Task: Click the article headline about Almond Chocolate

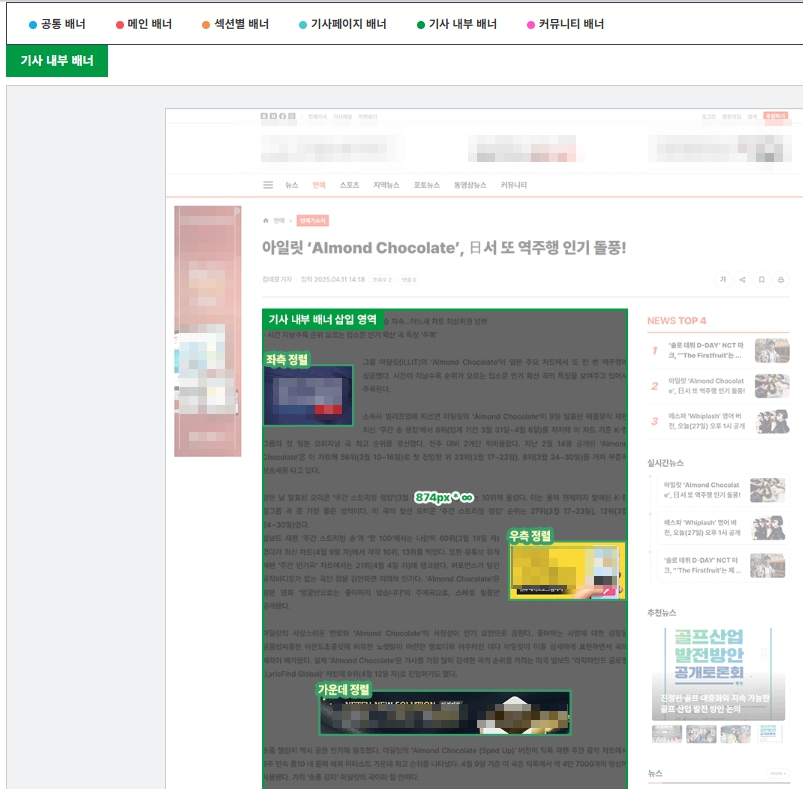Action: [x=444, y=248]
